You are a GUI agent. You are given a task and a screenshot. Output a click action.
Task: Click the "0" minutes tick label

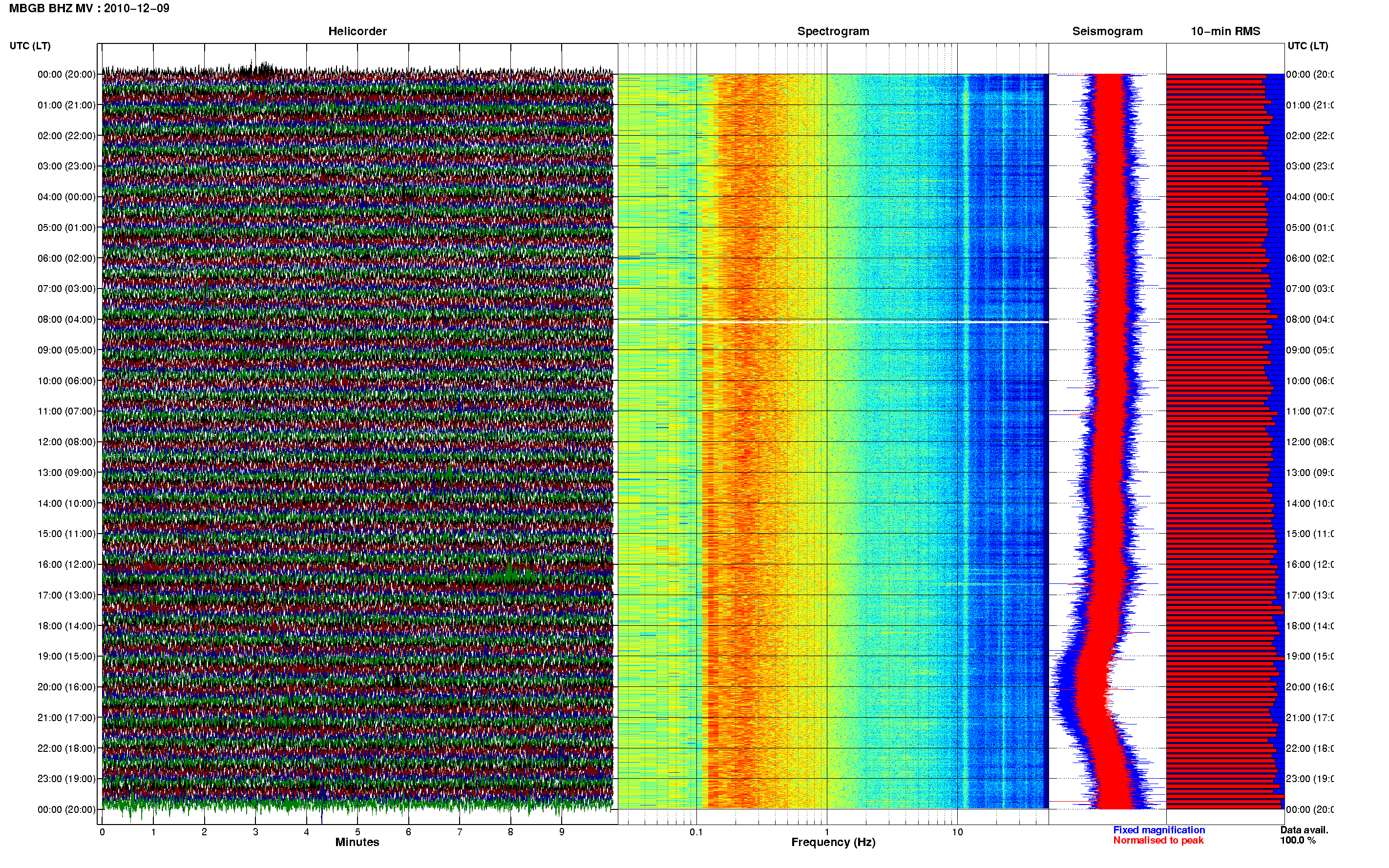[102, 832]
